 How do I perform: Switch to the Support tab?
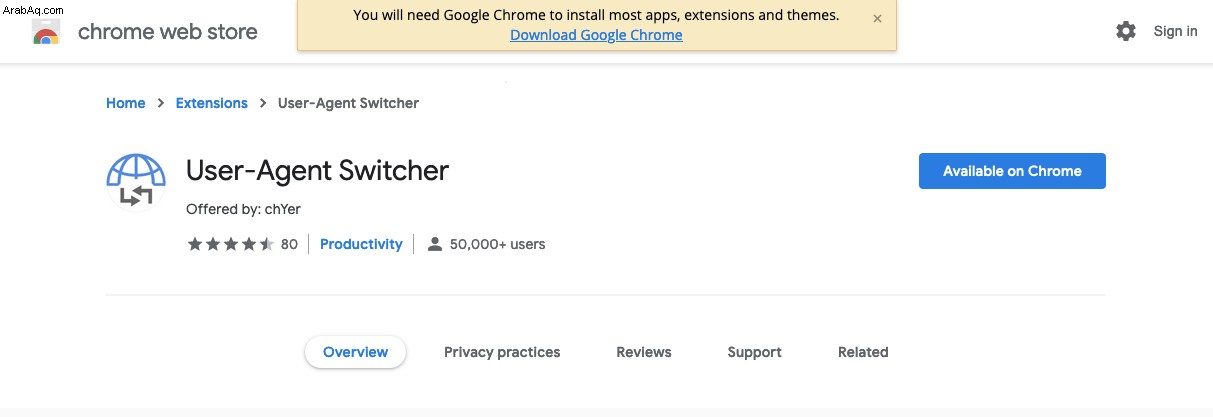[x=755, y=352]
